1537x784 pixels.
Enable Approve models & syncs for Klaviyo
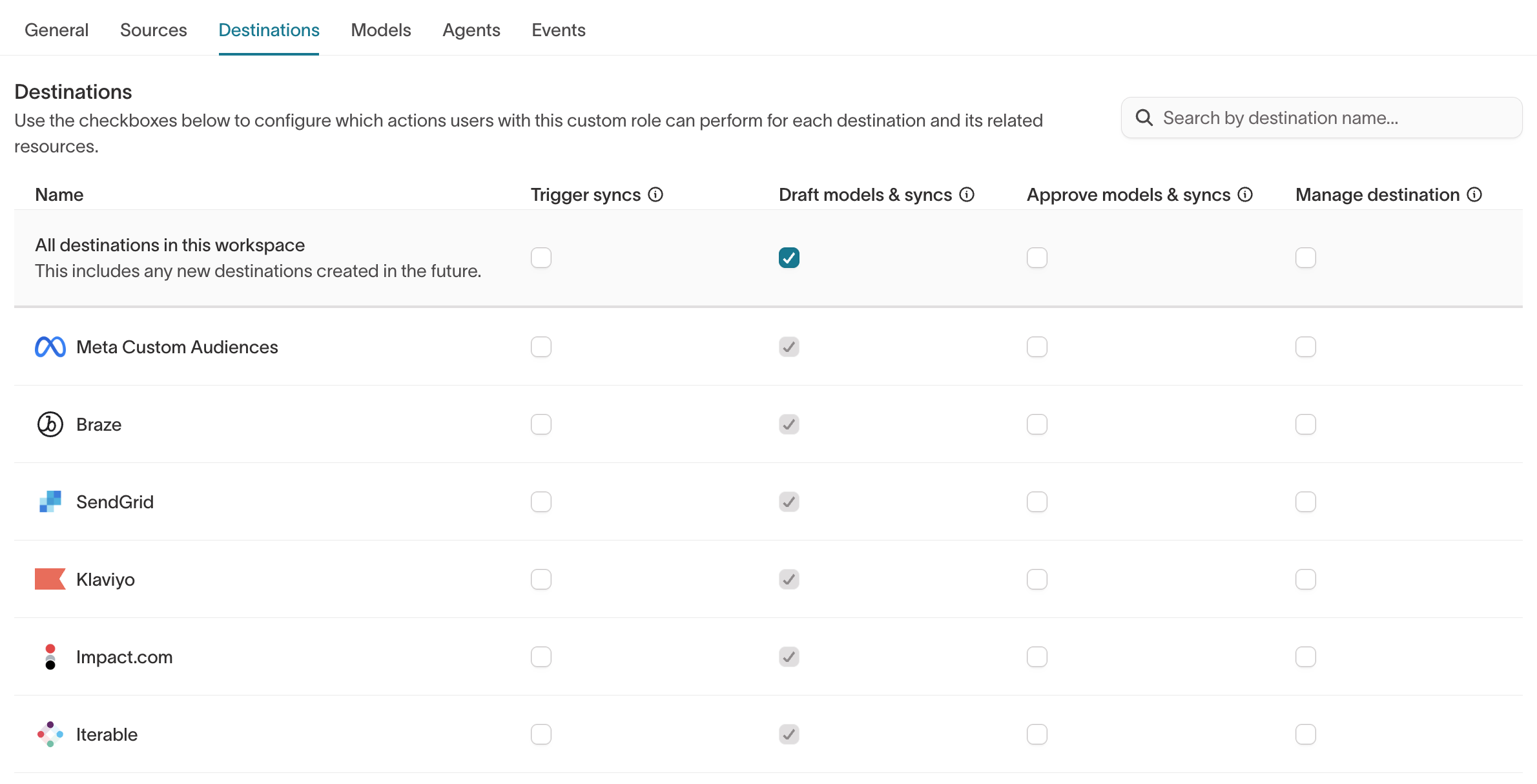(x=1037, y=579)
